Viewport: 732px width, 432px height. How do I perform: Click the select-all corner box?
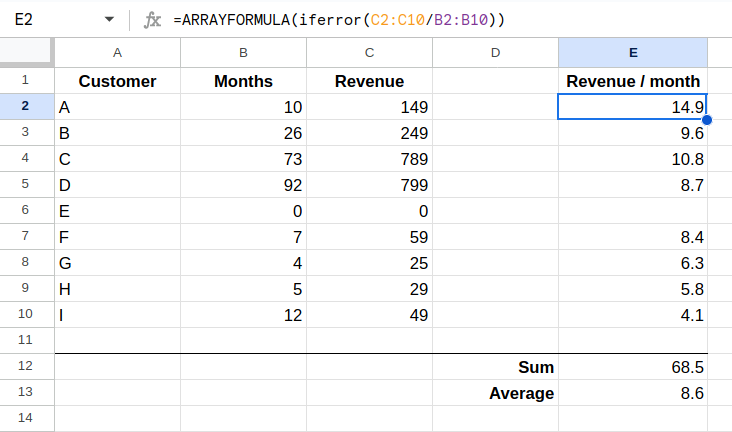[26, 52]
